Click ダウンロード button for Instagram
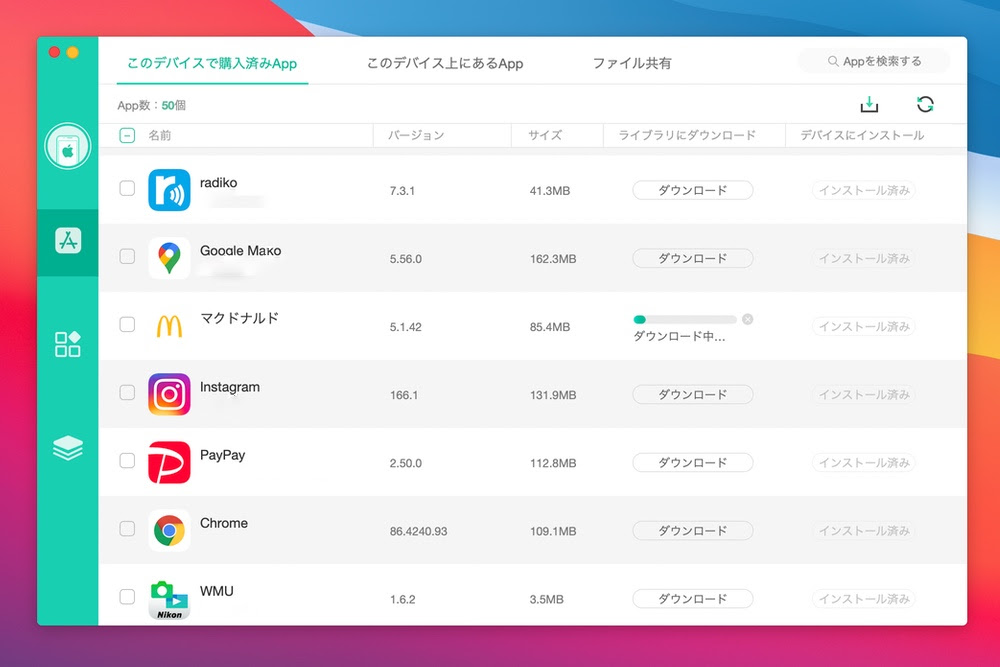This screenshot has width=1000, height=667. 693,394
